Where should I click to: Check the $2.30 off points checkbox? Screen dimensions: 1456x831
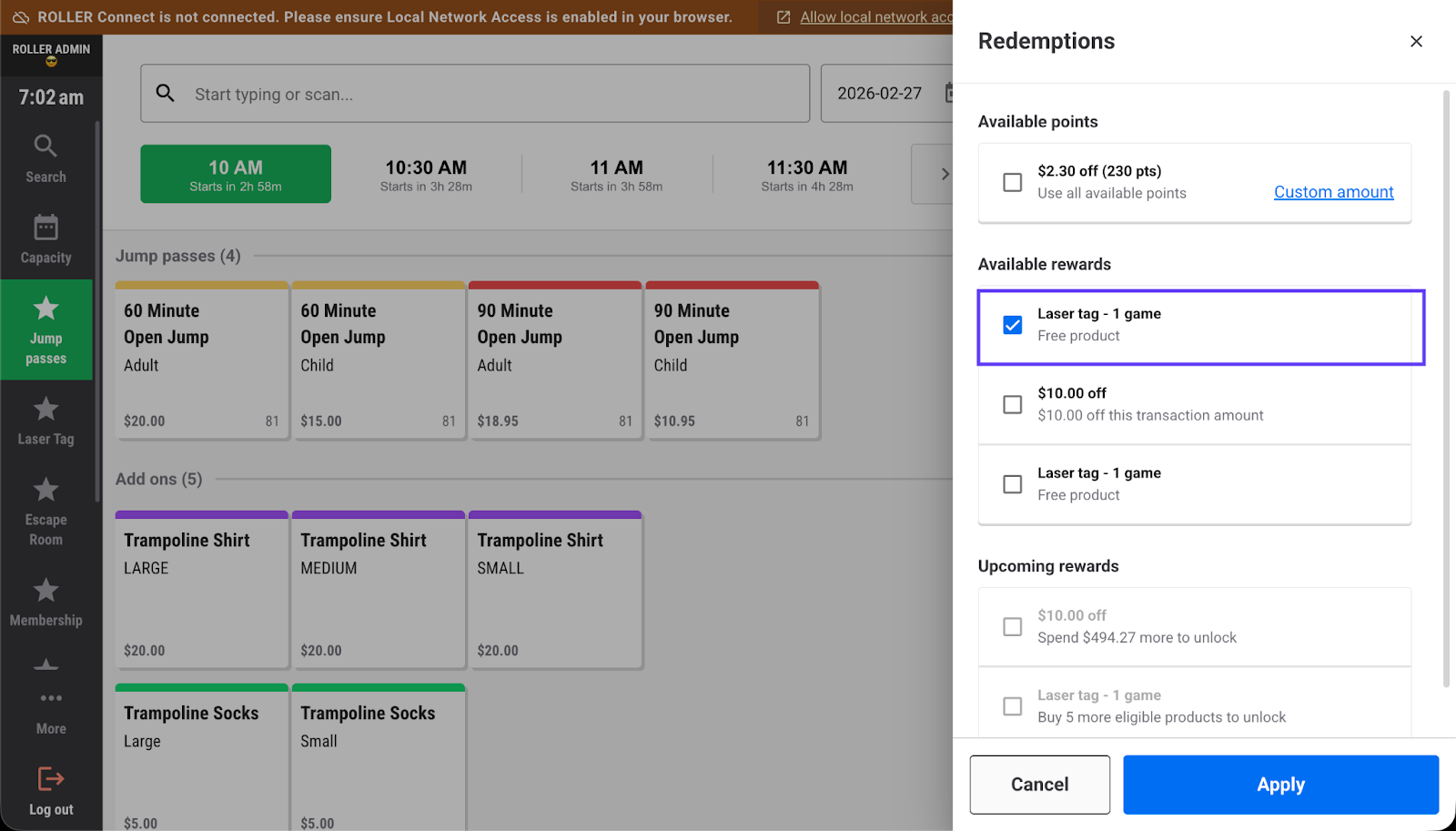click(x=1012, y=182)
